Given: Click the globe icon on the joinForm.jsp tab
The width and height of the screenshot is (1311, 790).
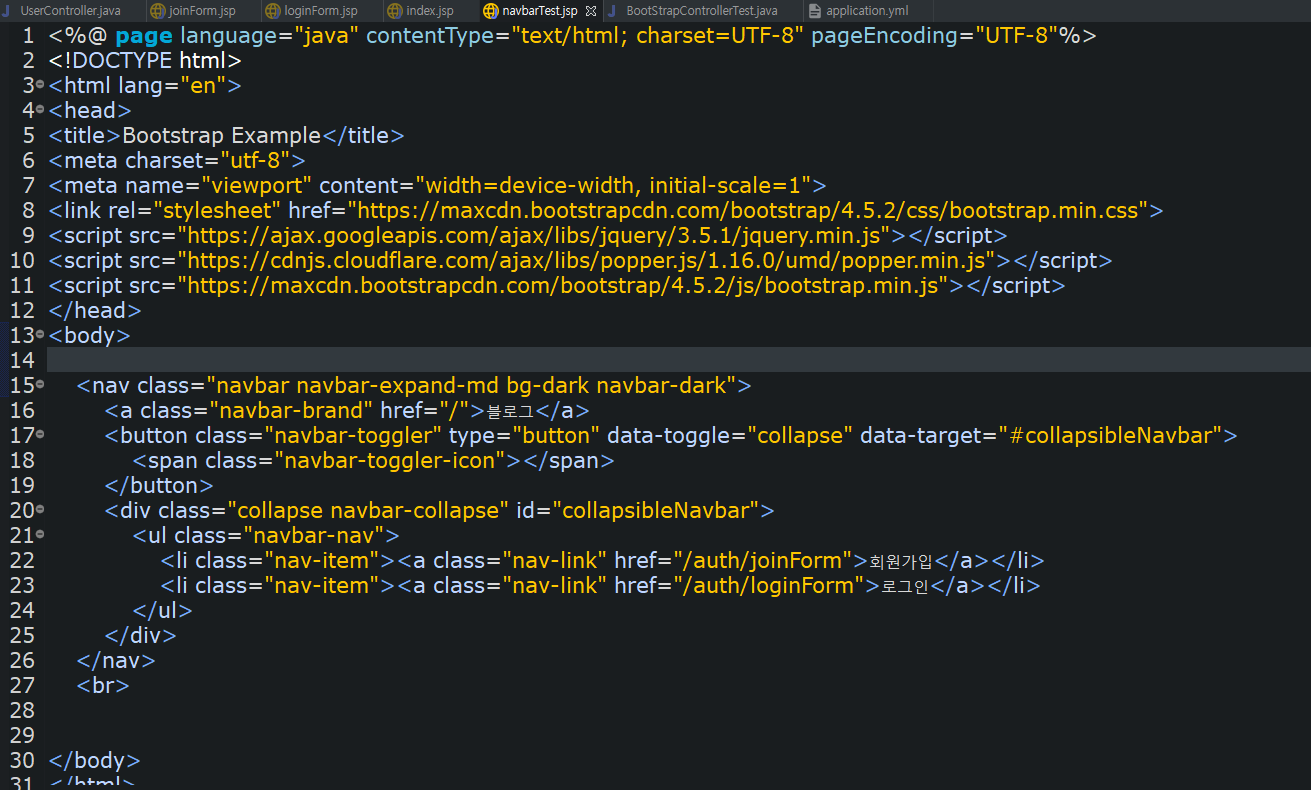Looking at the screenshot, I should (158, 11).
